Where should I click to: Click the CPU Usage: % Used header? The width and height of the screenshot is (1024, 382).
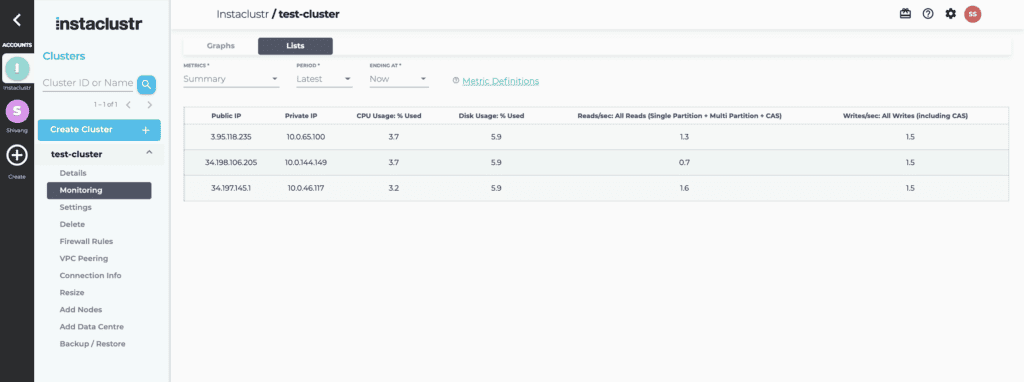[x=389, y=116]
